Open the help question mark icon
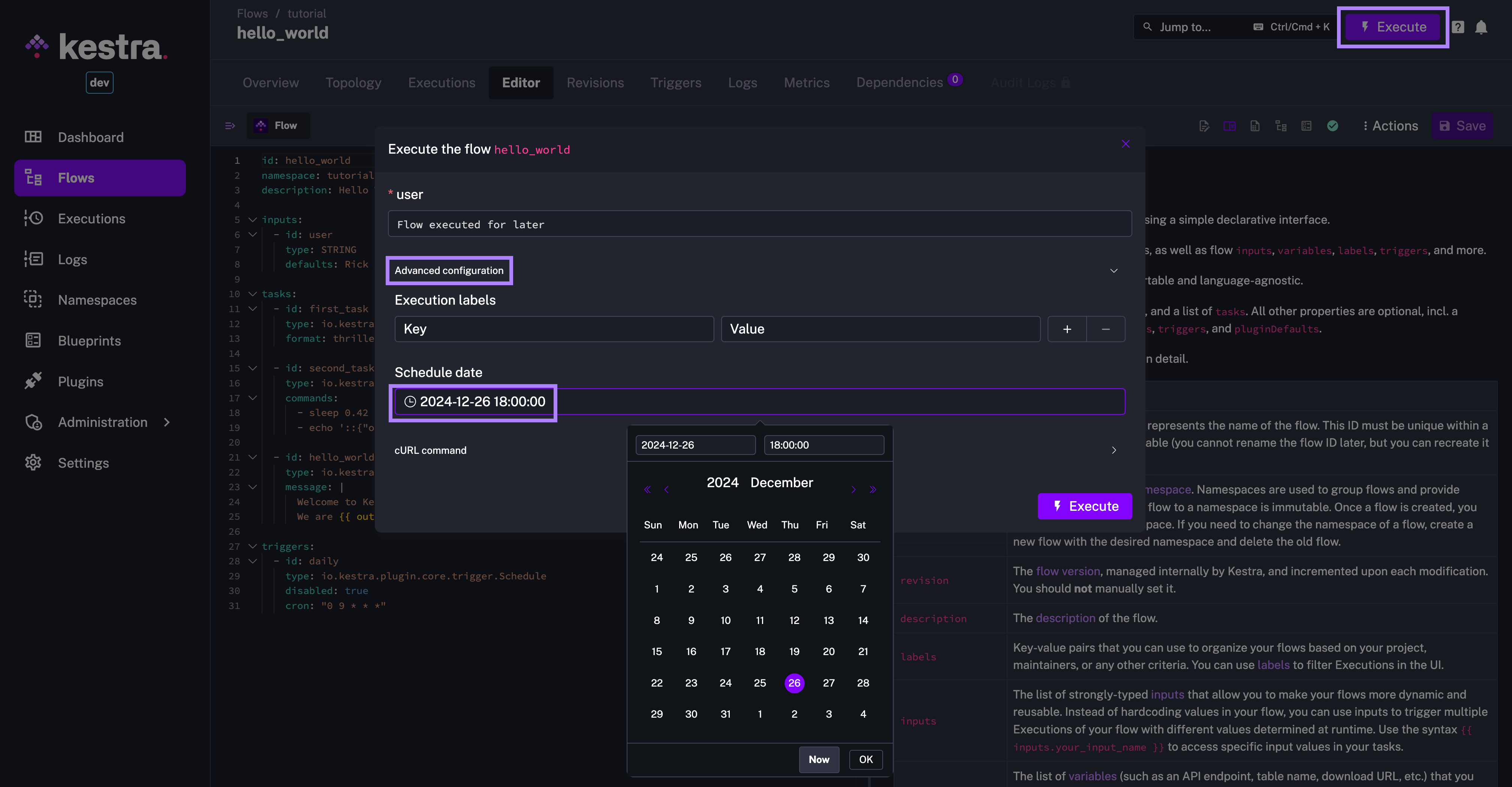1512x787 pixels. click(x=1458, y=27)
